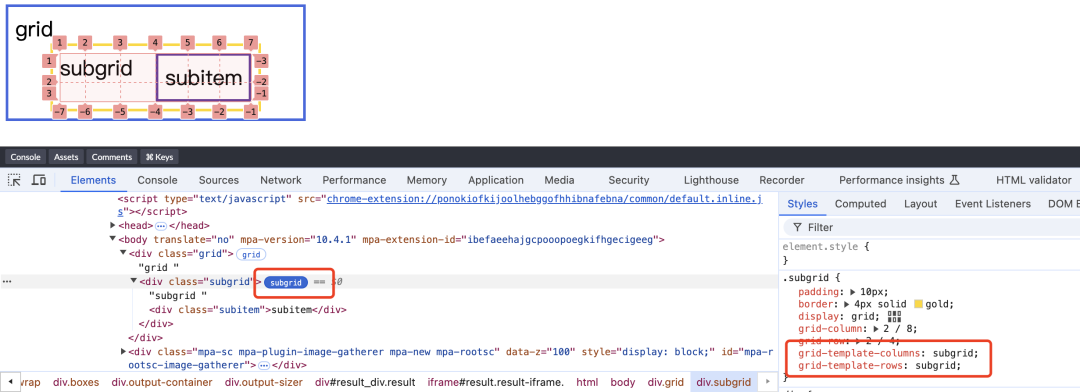
Task: Activate the inspect element picker icon
Action: [x=14, y=180]
